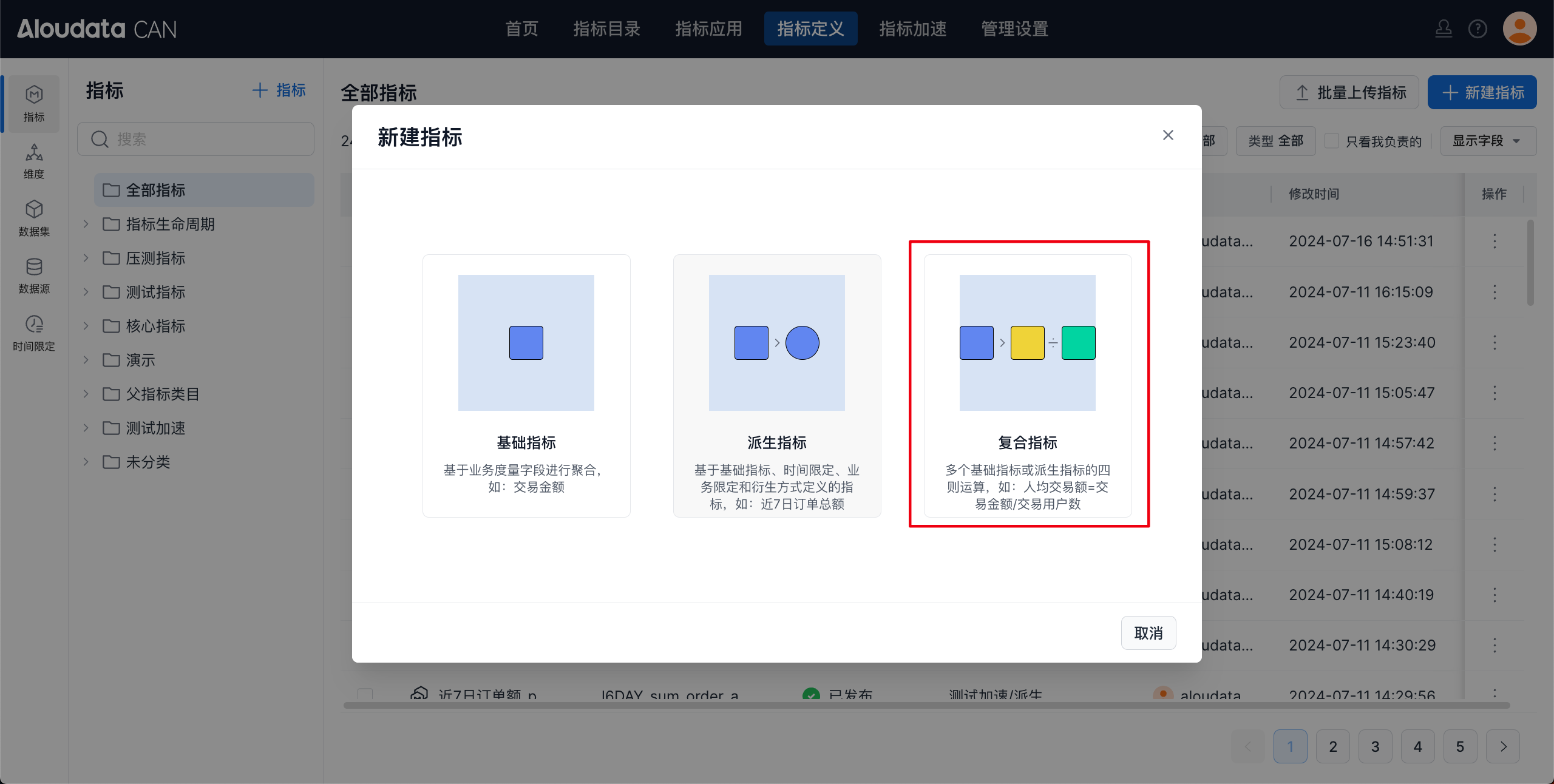Screen dimensions: 1554x784
Task: Open 时间限定 sidebar icon
Action: pyautogui.click(x=34, y=333)
